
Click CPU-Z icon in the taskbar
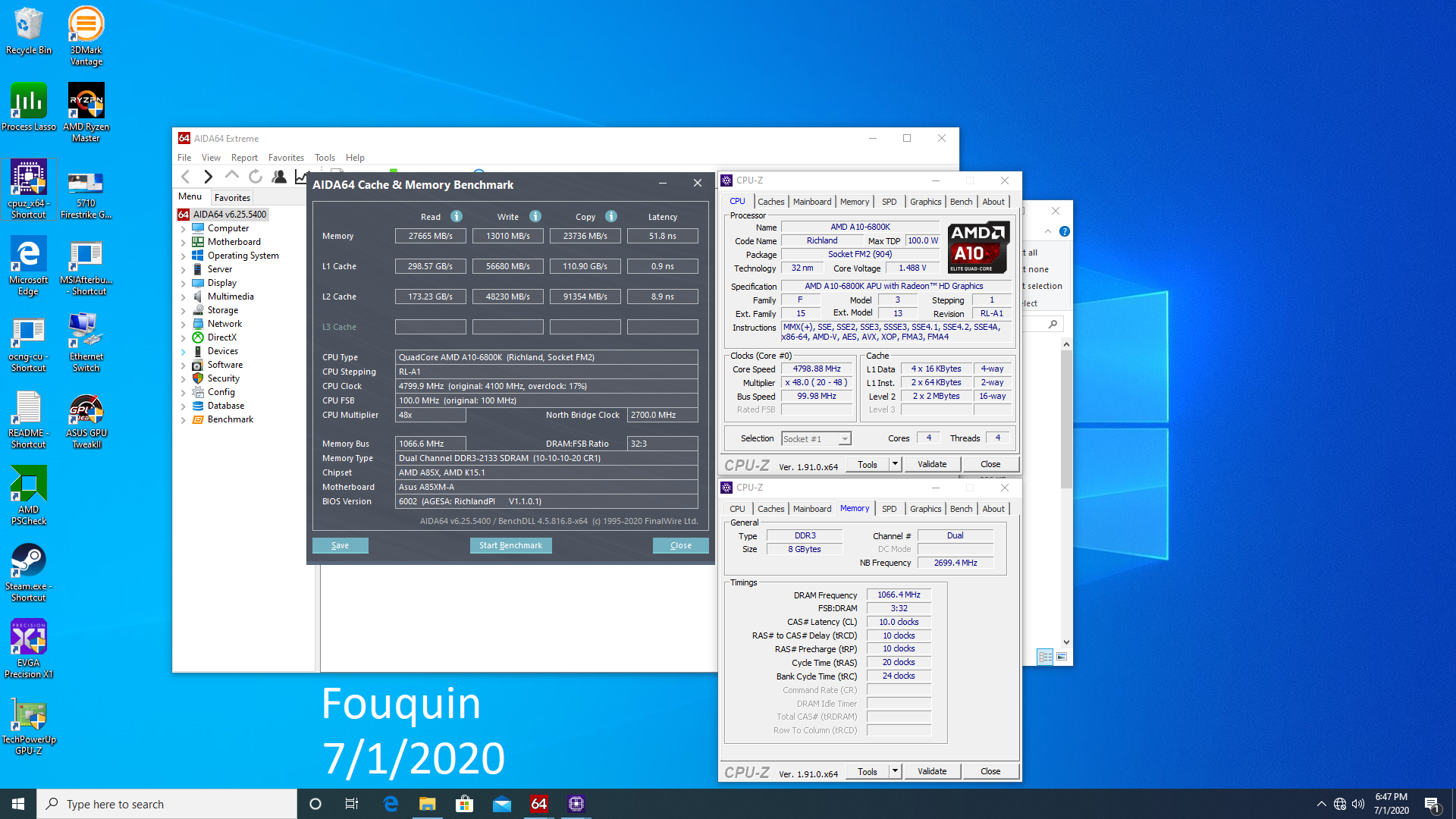(576, 804)
